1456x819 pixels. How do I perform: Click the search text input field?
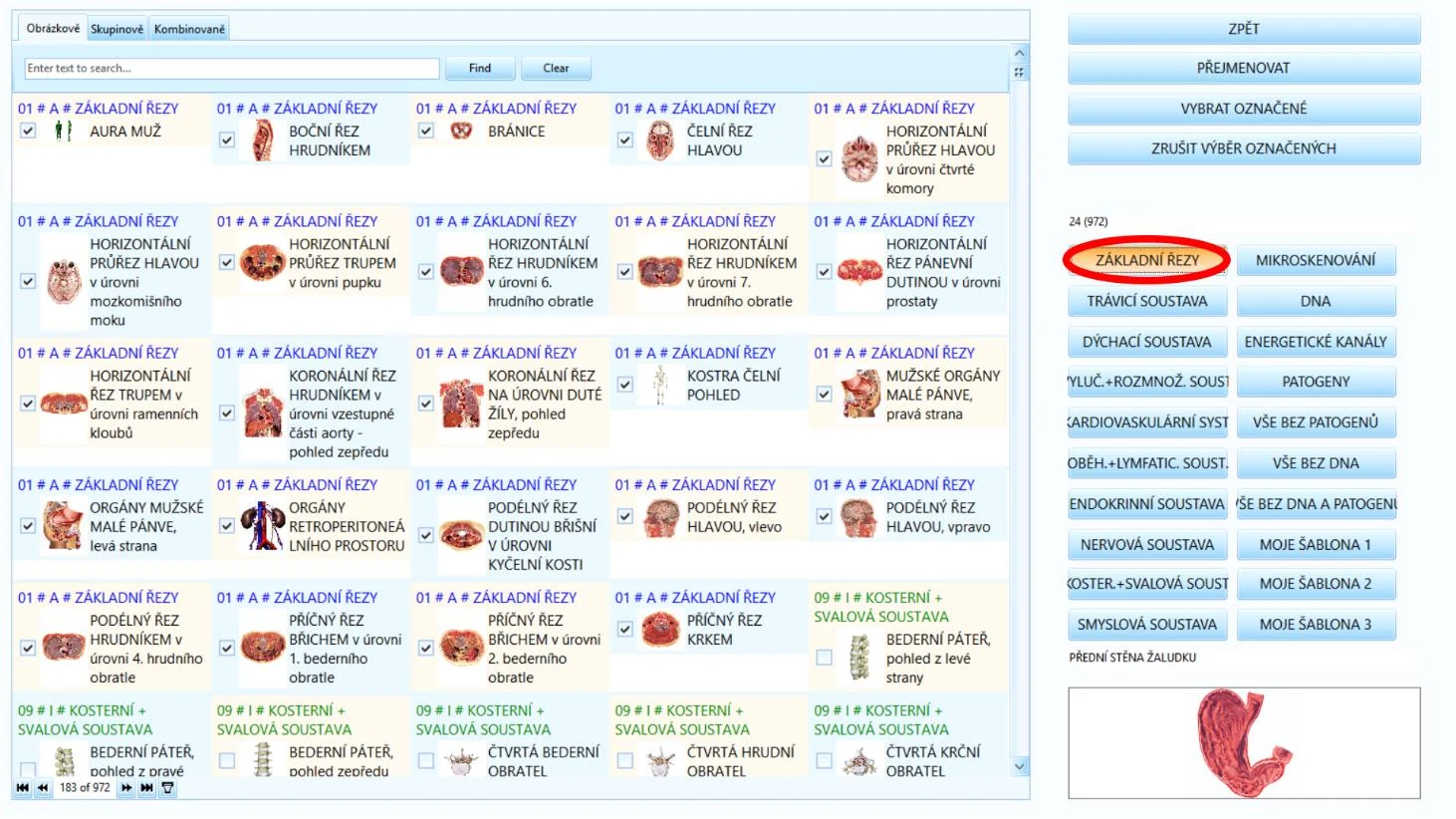click(231, 68)
